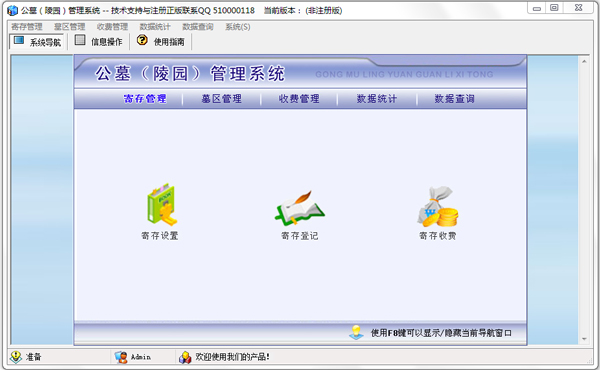
Task: Click the 系统导航 monitor icon
Action: point(19,41)
